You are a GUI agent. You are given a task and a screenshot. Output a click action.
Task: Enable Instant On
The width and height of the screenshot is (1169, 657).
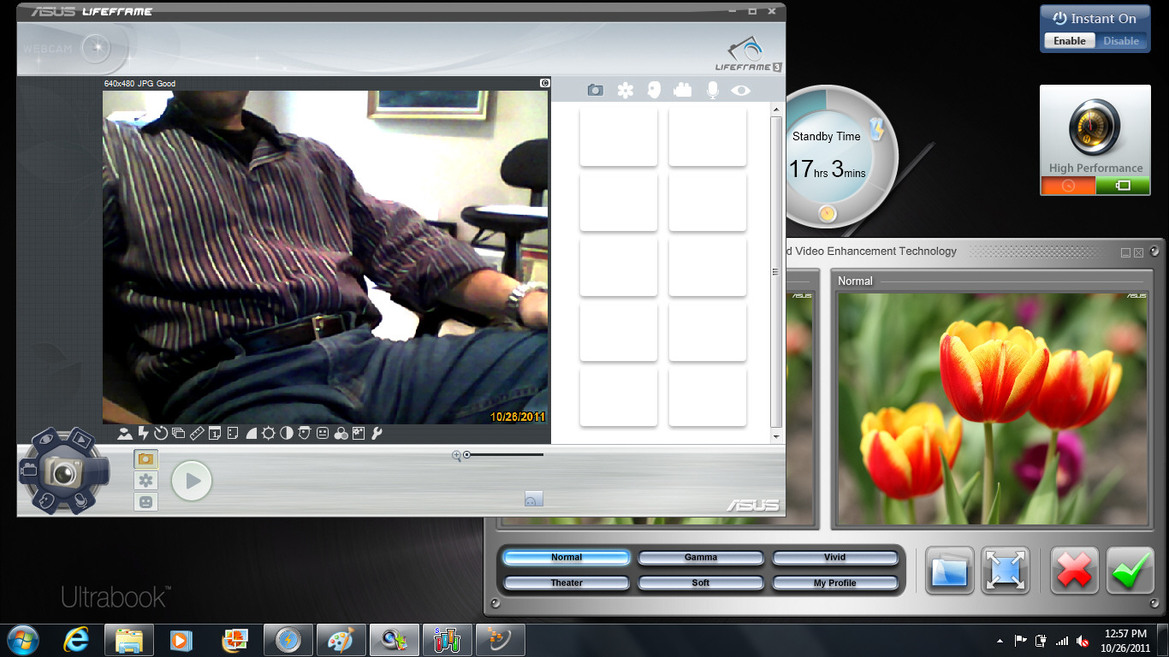(x=1069, y=41)
